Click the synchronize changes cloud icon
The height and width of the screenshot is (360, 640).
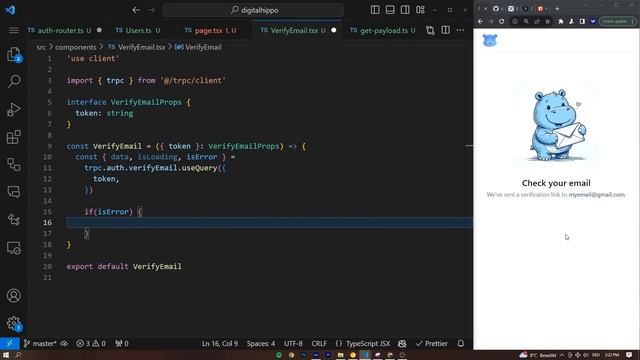64,344
